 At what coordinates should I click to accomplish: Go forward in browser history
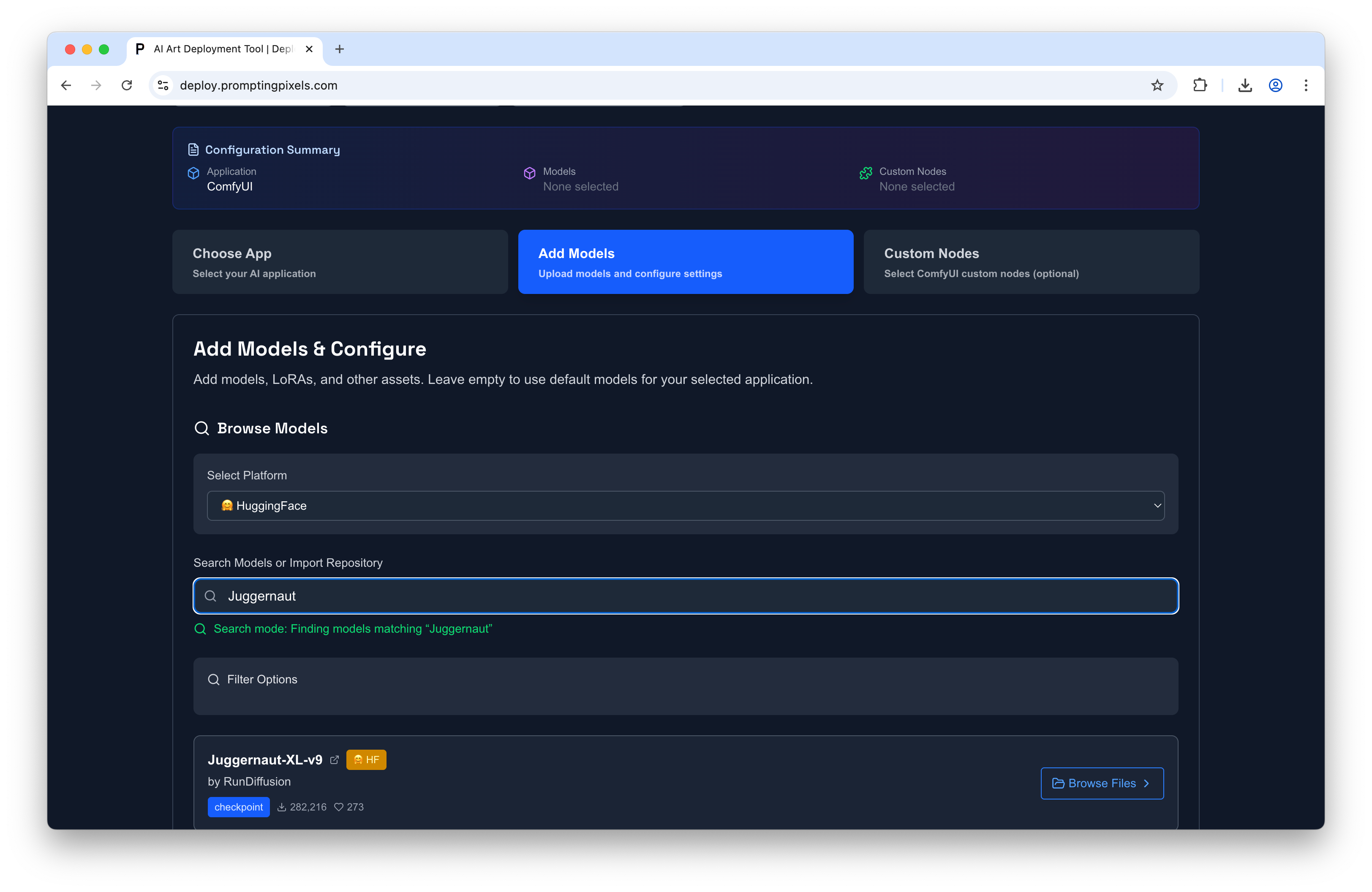(96, 85)
